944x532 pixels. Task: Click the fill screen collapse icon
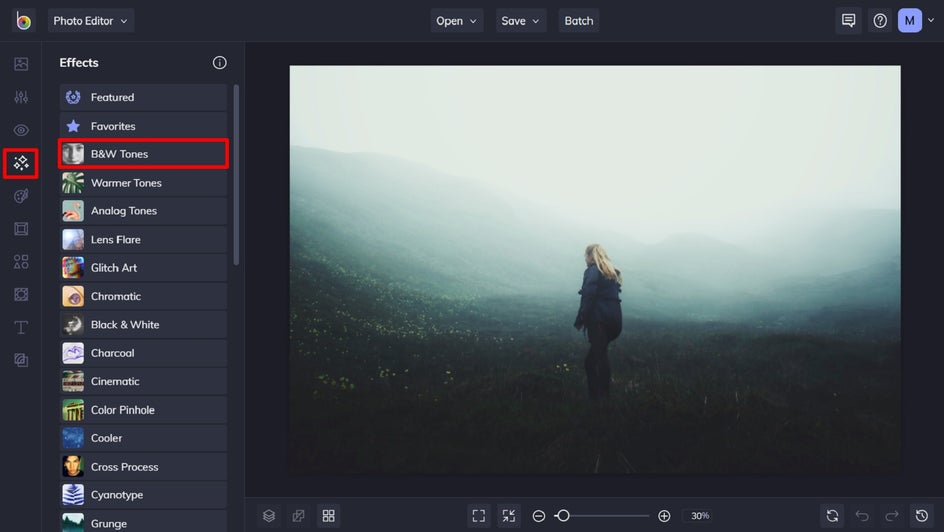[x=509, y=516]
